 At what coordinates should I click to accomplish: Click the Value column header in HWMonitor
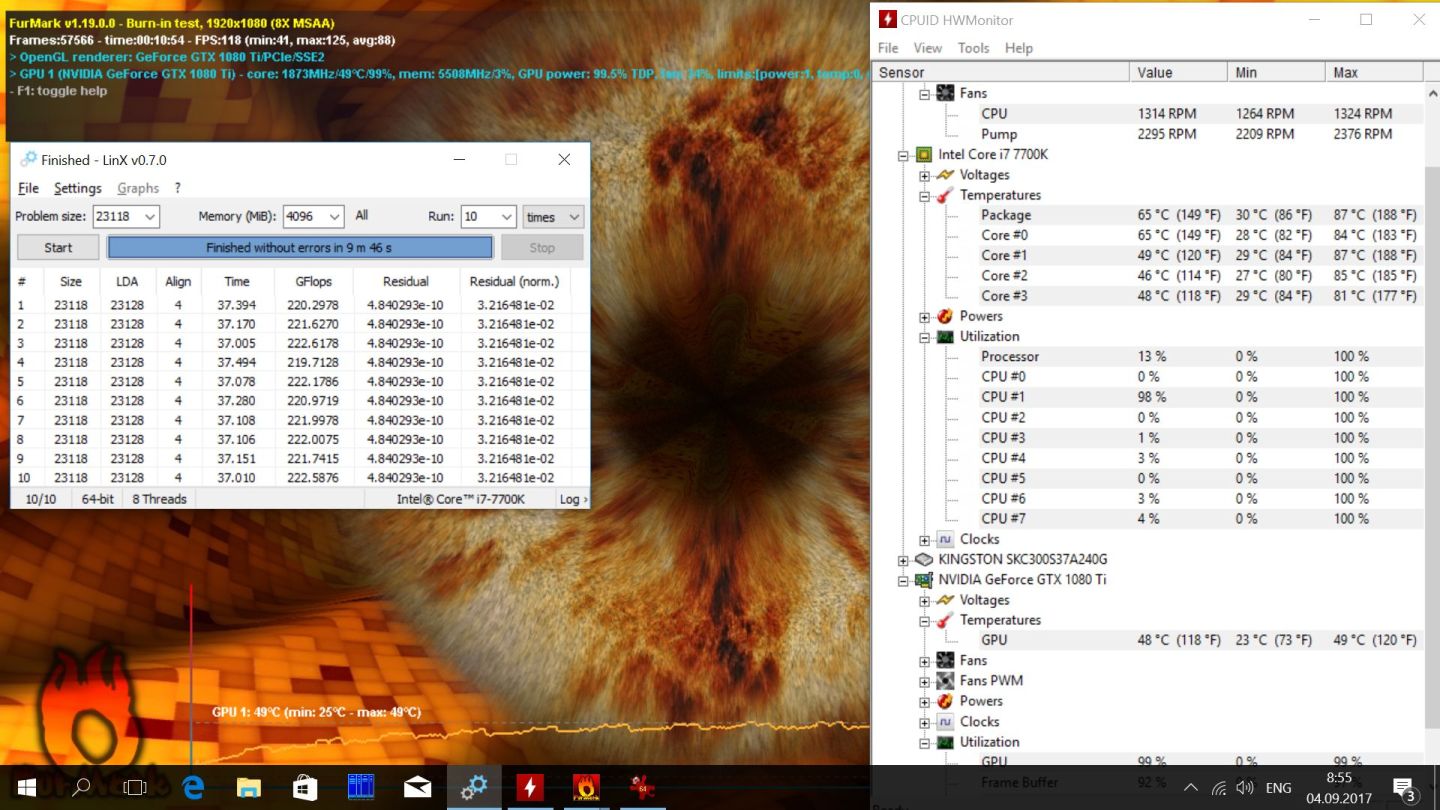(1179, 72)
